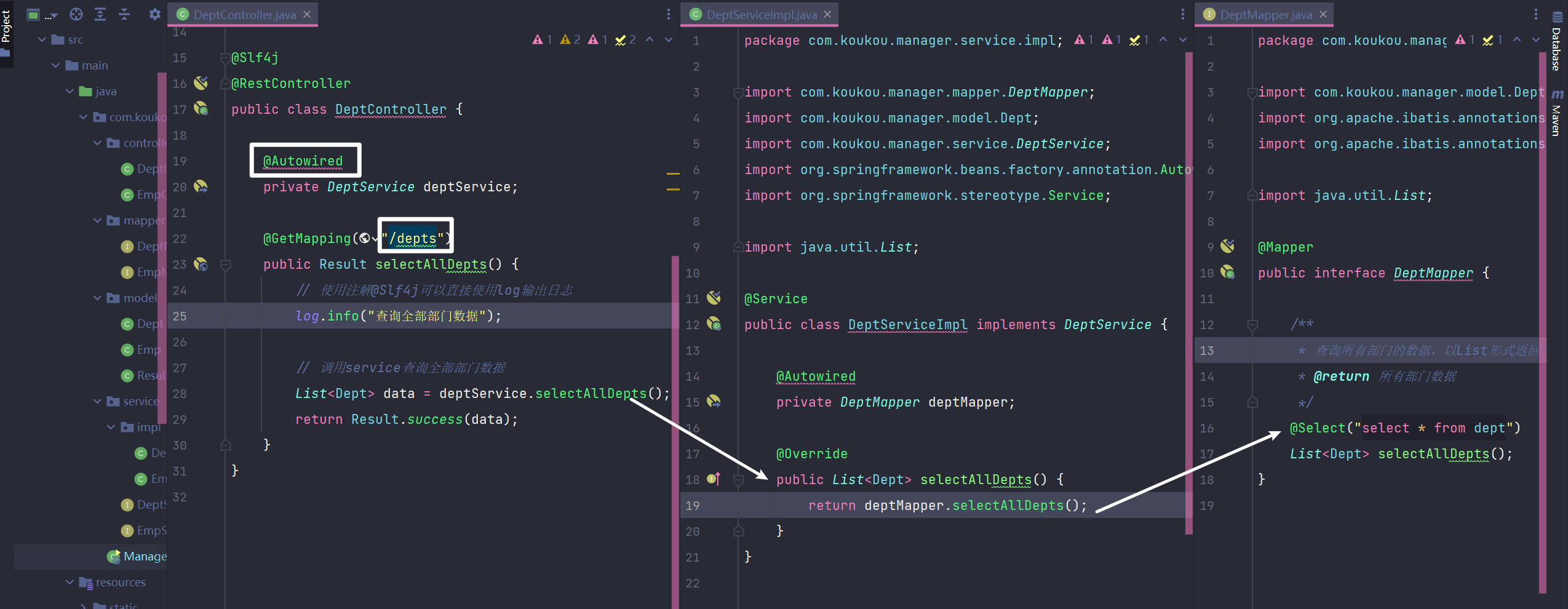Open tab options menu for DeptMapper editor

coord(1536,14)
